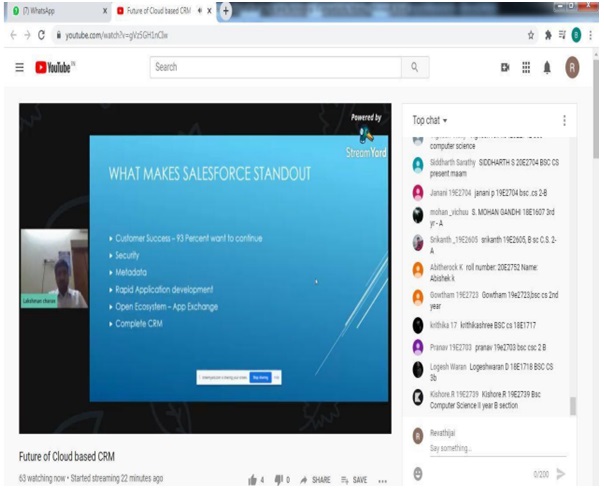Click the Revathijai name in chat input
Screen dimensions: 604x488
[x=442, y=433]
